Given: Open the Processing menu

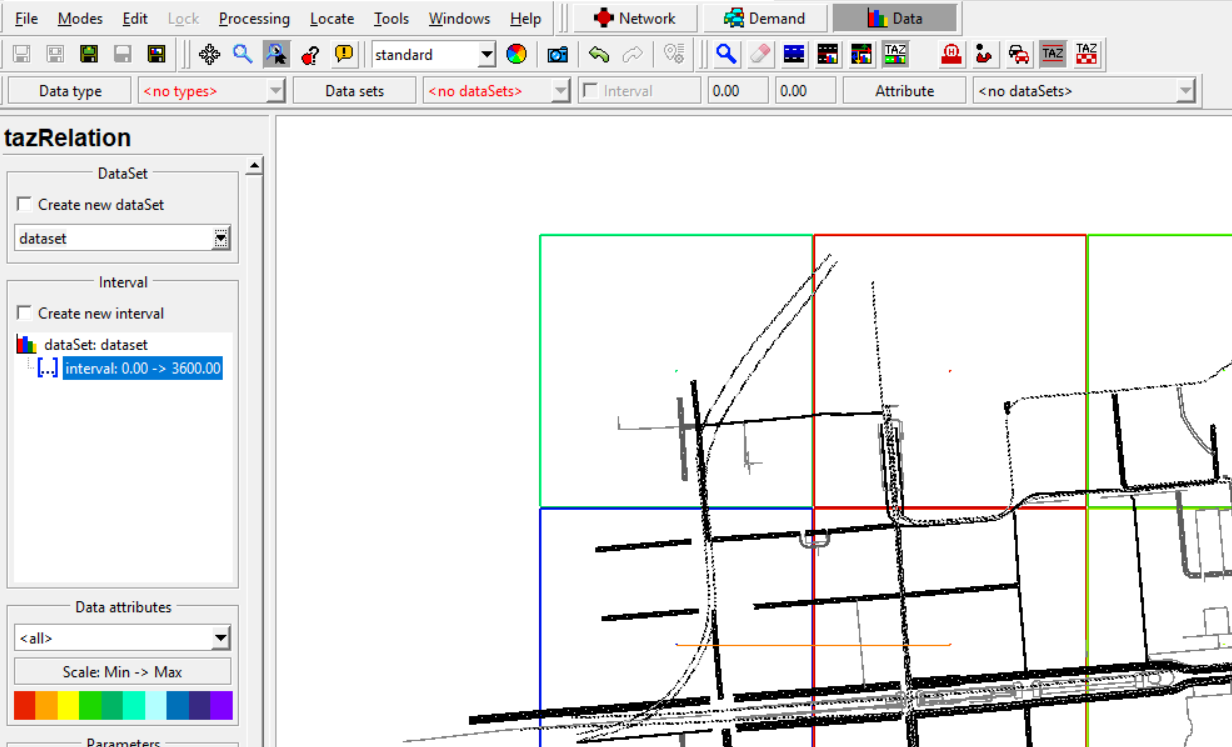Looking at the screenshot, I should click(254, 18).
